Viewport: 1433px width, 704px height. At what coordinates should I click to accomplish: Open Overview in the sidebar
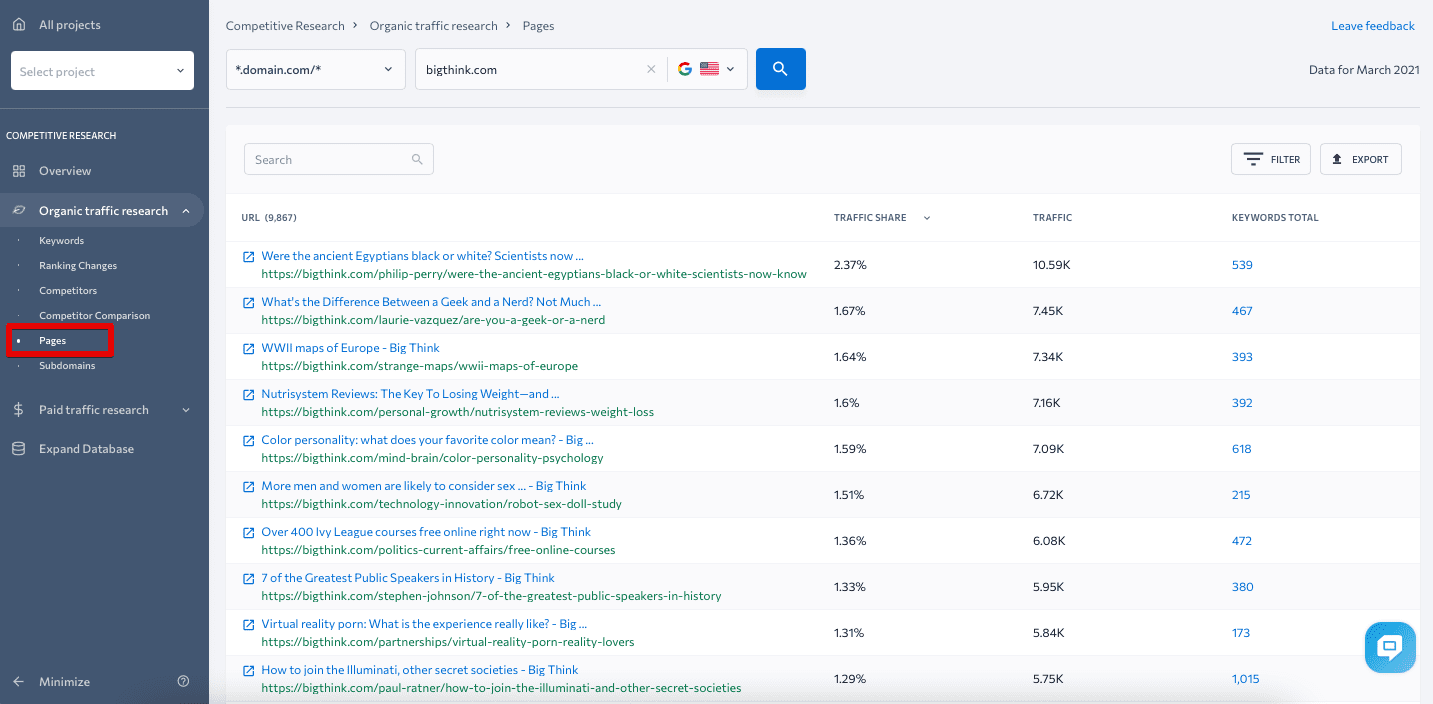pyautogui.click(x=65, y=171)
